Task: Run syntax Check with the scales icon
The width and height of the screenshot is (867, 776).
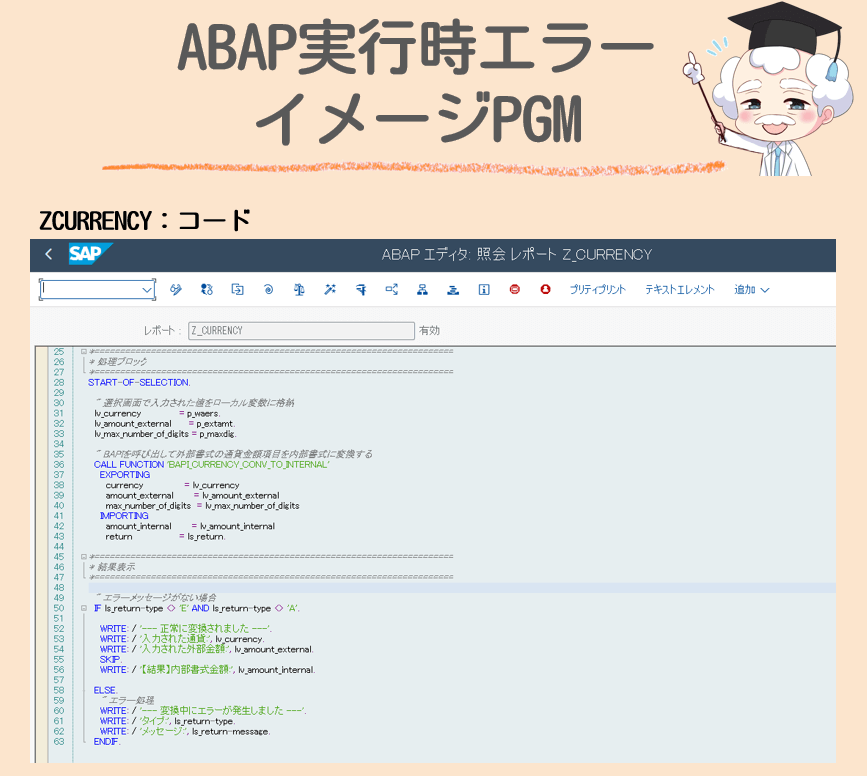Action: click(298, 289)
